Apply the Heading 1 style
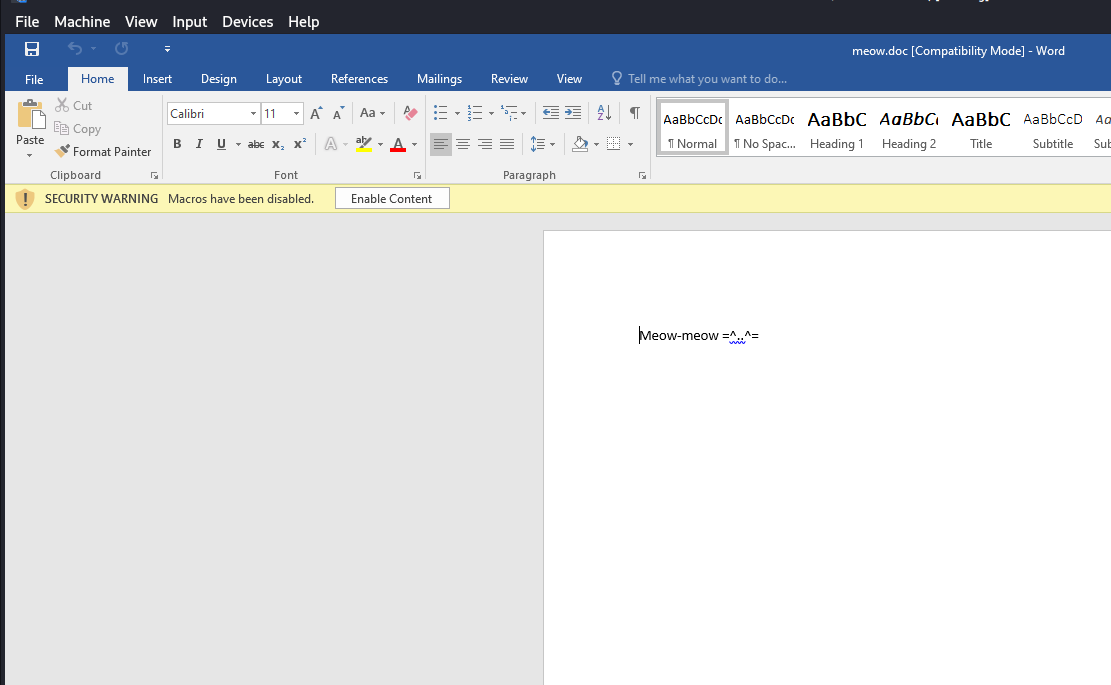This screenshot has height=685, width=1111. (x=837, y=128)
